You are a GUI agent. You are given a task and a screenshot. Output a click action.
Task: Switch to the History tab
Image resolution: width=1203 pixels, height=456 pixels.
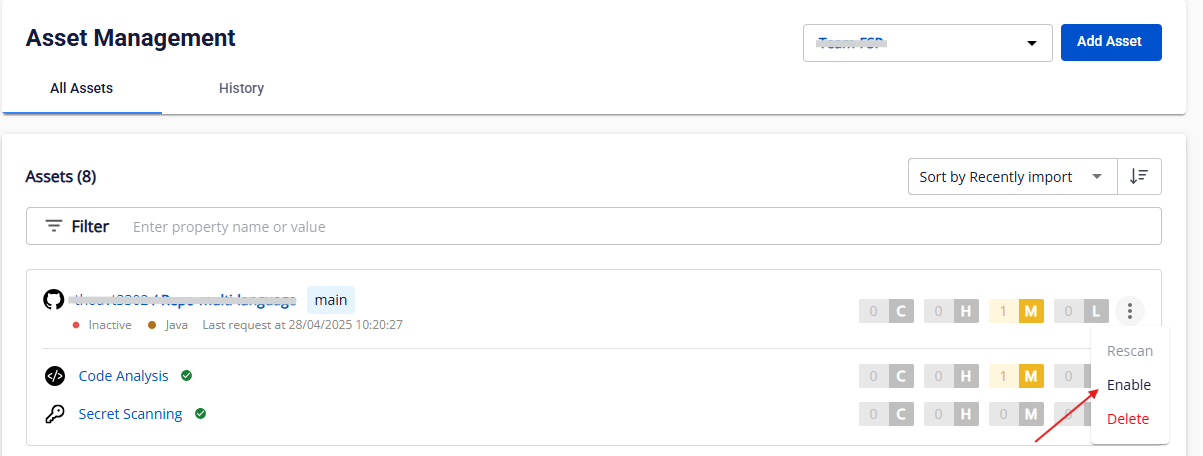click(241, 88)
